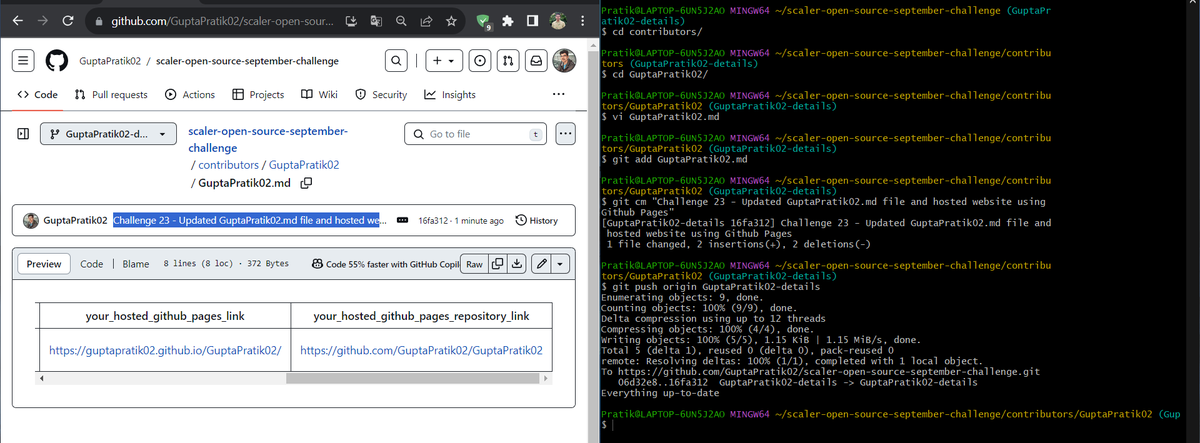Open the file options more menu

566,134
